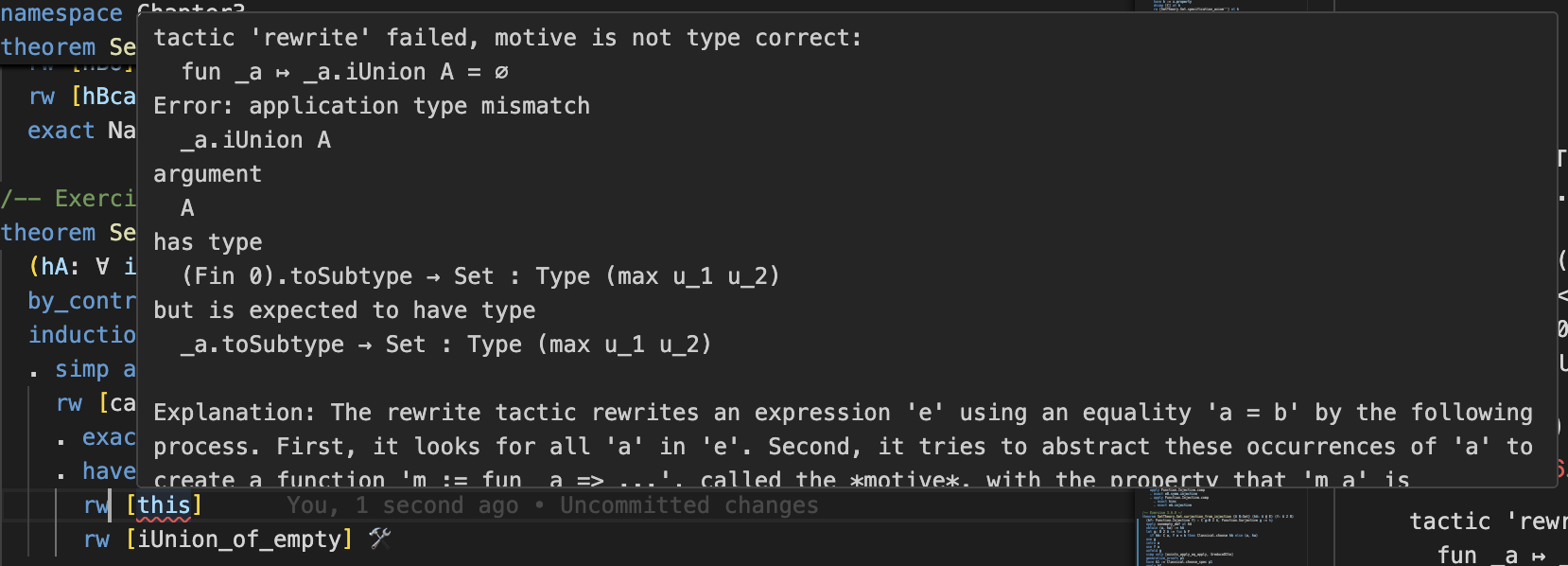Click the 'exact Na' line near the top
Image resolution: width=1568 pixels, height=566 pixels.
coord(81,131)
